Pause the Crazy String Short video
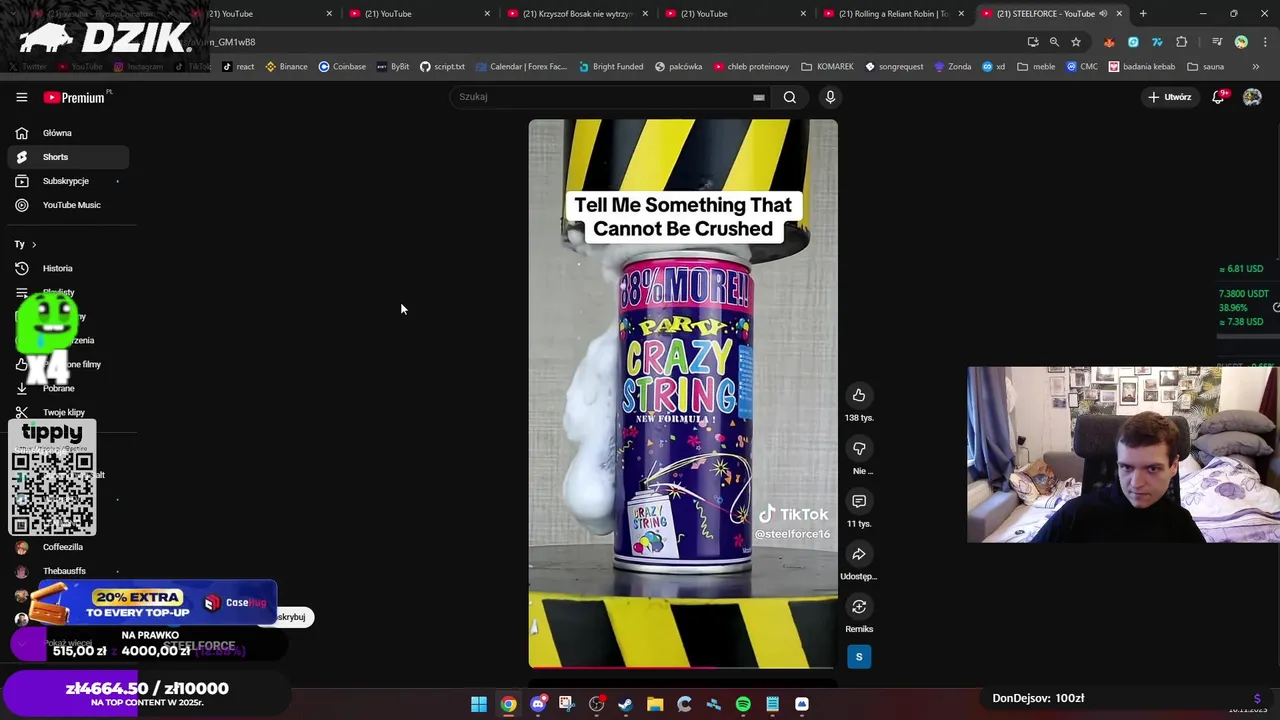This screenshot has width=1280, height=720. point(683,394)
